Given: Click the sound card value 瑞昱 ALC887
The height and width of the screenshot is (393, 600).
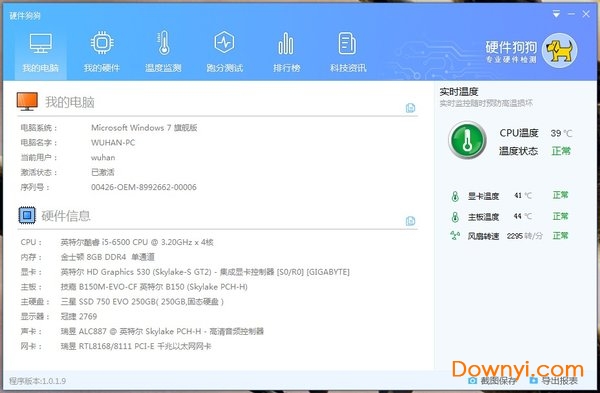Looking at the screenshot, I should (162, 331).
